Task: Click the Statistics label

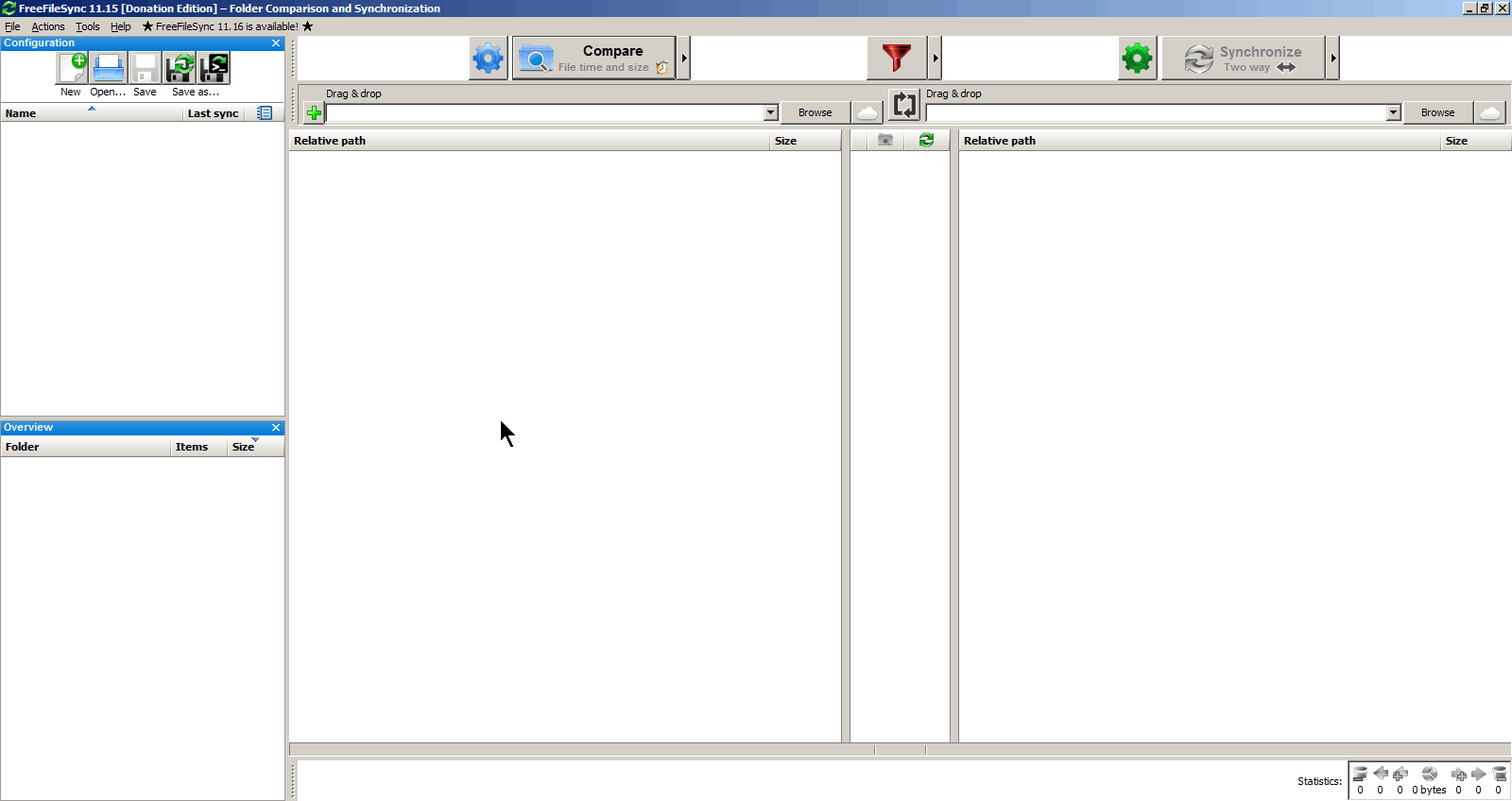Action: pos(1319,781)
